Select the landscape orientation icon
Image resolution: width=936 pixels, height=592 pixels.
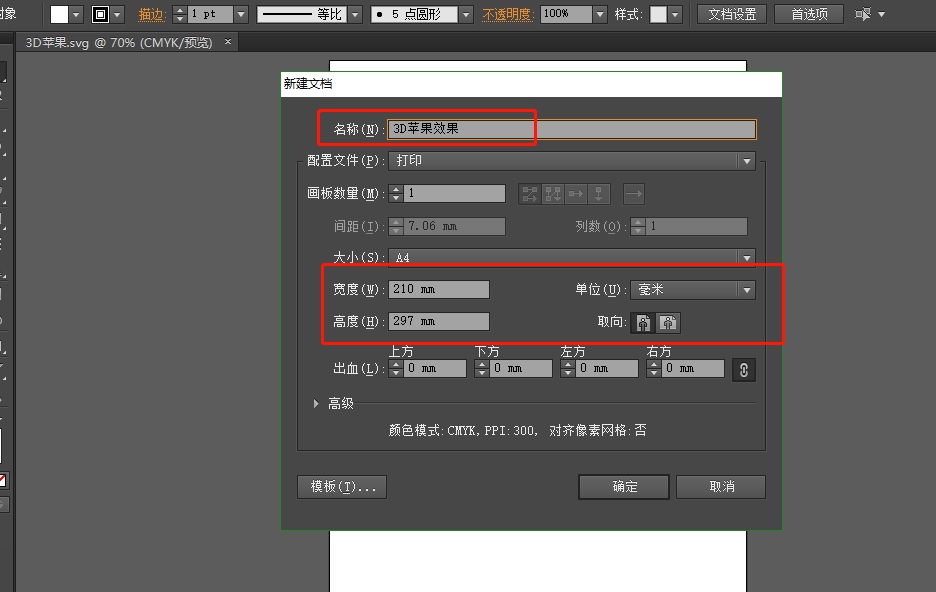click(668, 322)
